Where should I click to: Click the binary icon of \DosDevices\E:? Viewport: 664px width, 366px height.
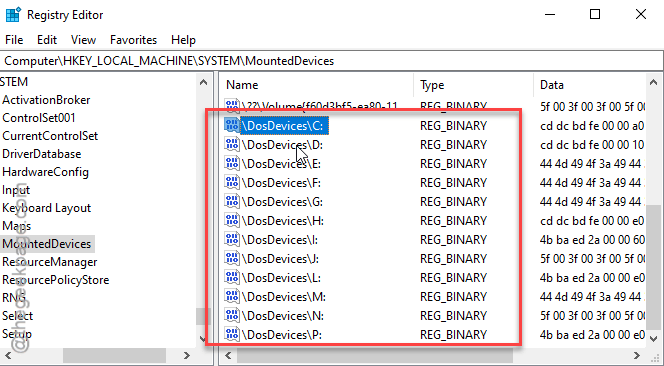pos(232,164)
